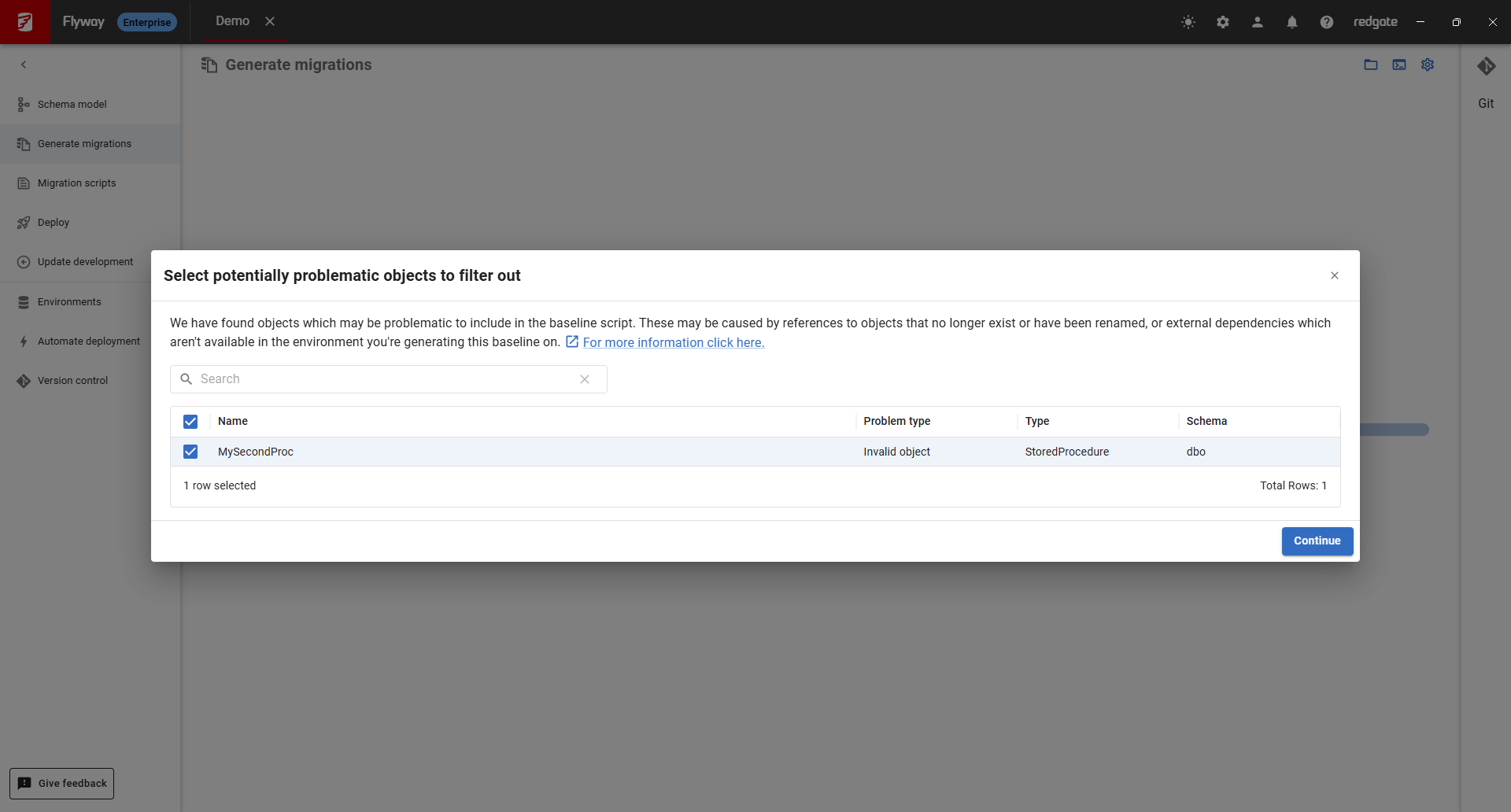Clear the search field with X

pyautogui.click(x=585, y=379)
